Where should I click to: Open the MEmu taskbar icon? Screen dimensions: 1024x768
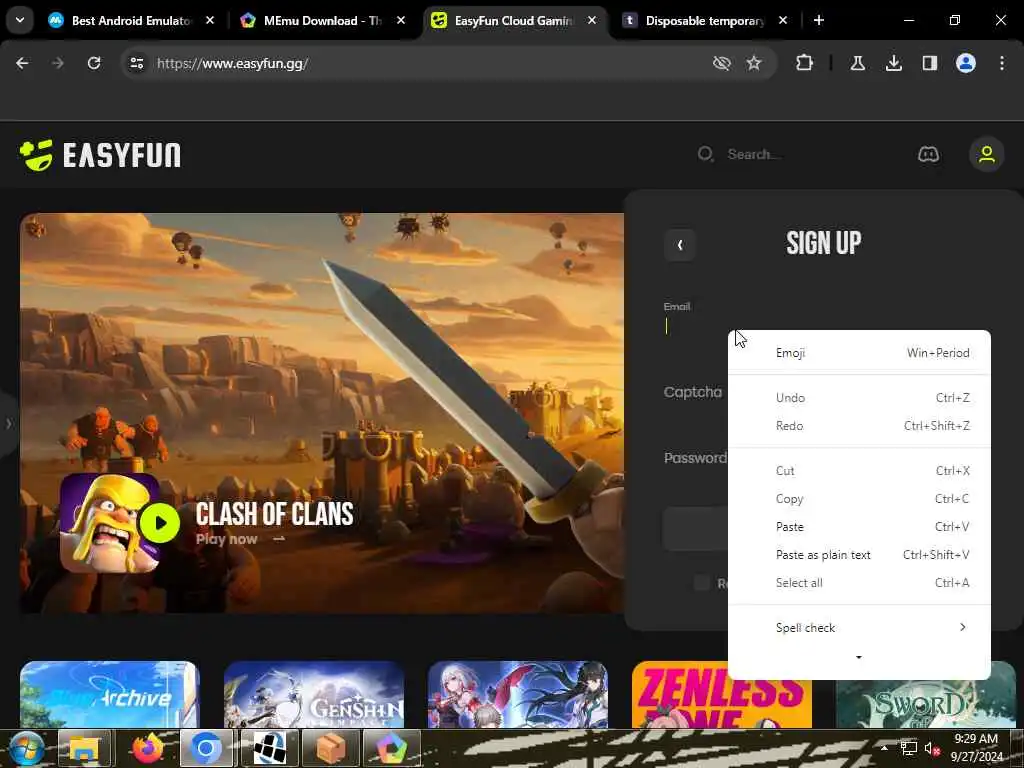[x=391, y=748]
